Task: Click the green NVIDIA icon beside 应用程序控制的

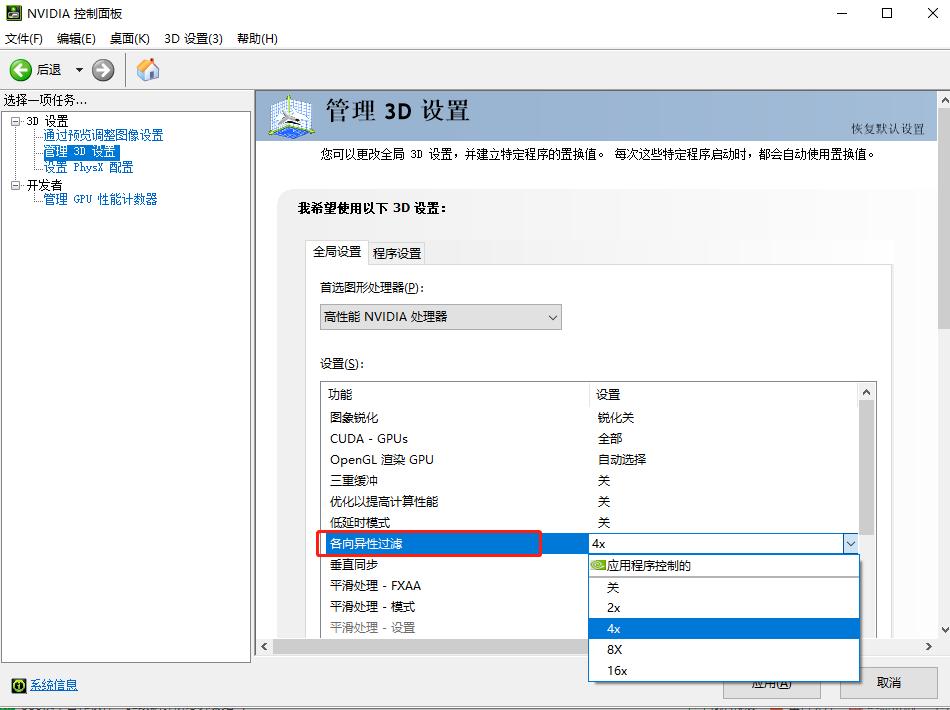Action: click(597, 565)
